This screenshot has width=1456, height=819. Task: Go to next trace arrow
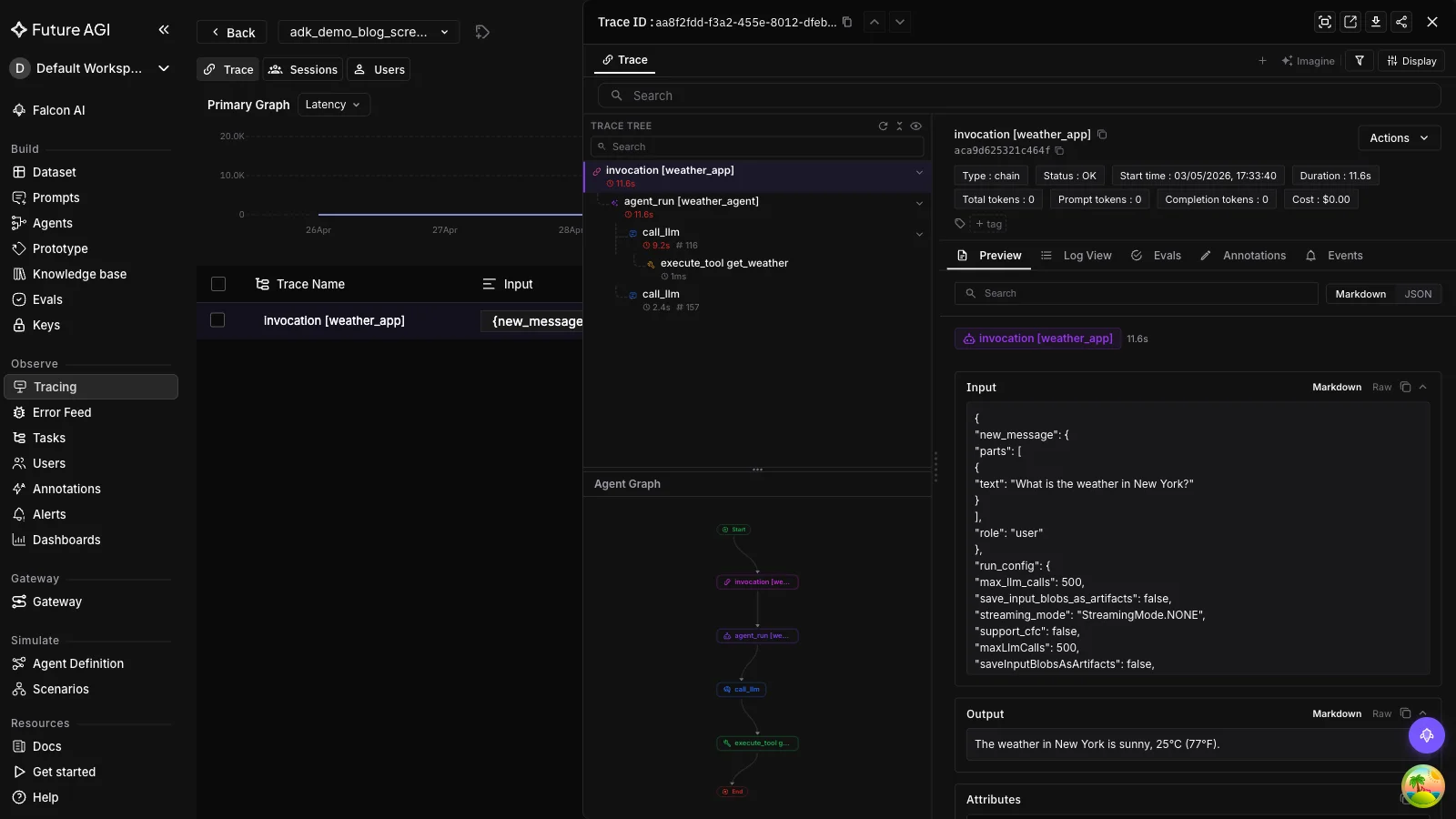pos(900,22)
